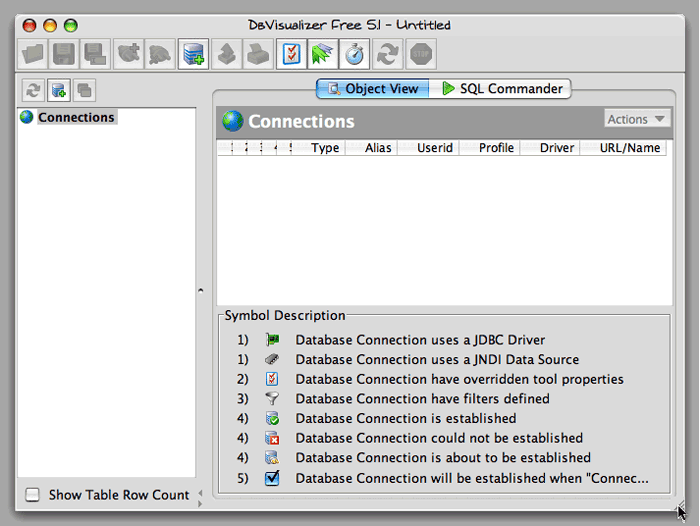Screen dimensions: 700x526
Task: Click text 'Database Connection uses a JDBC Driver'
Action: pyautogui.click(x=420, y=340)
